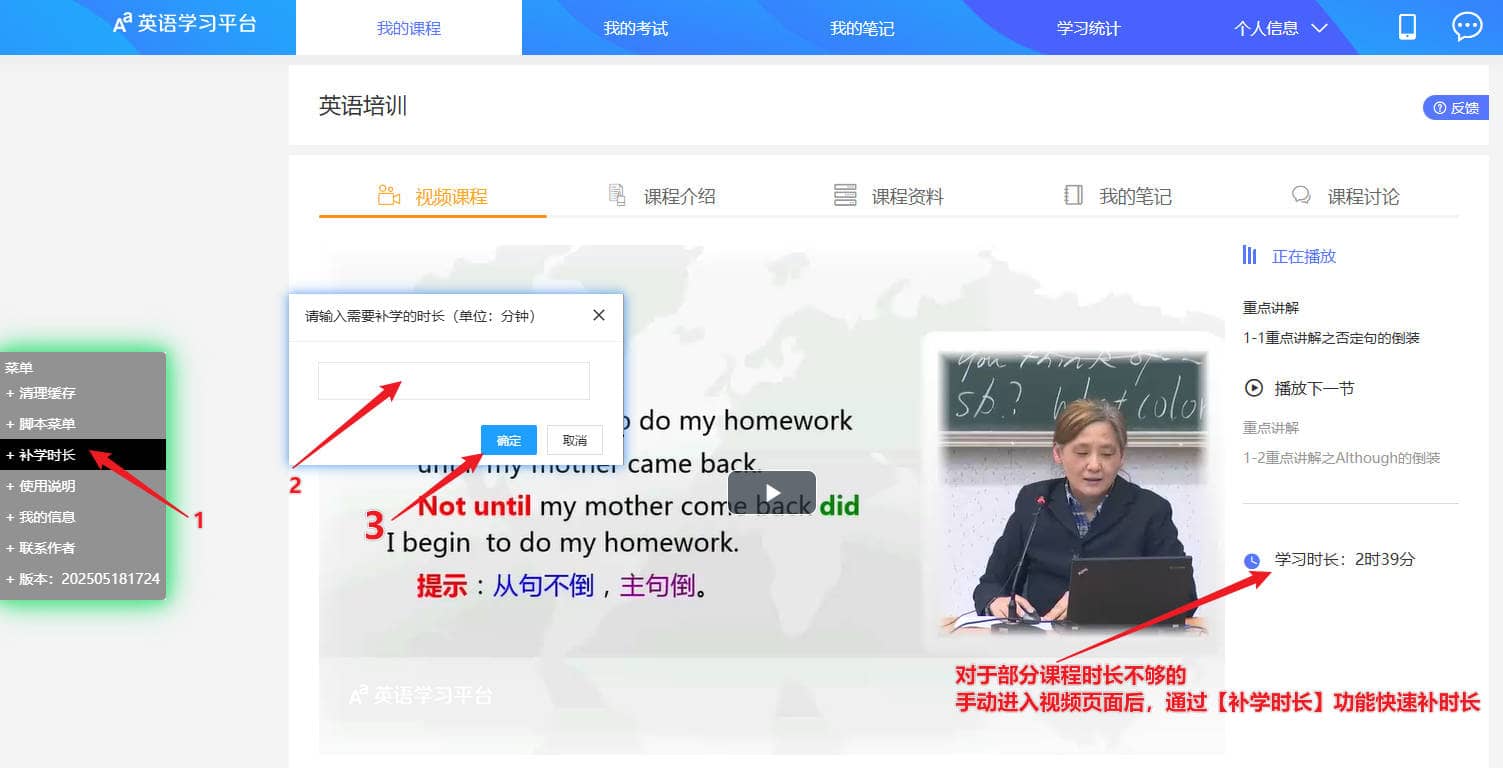
Task: Expand the 个人信息 dropdown
Action: pyautogui.click(x=1280, y=28)
